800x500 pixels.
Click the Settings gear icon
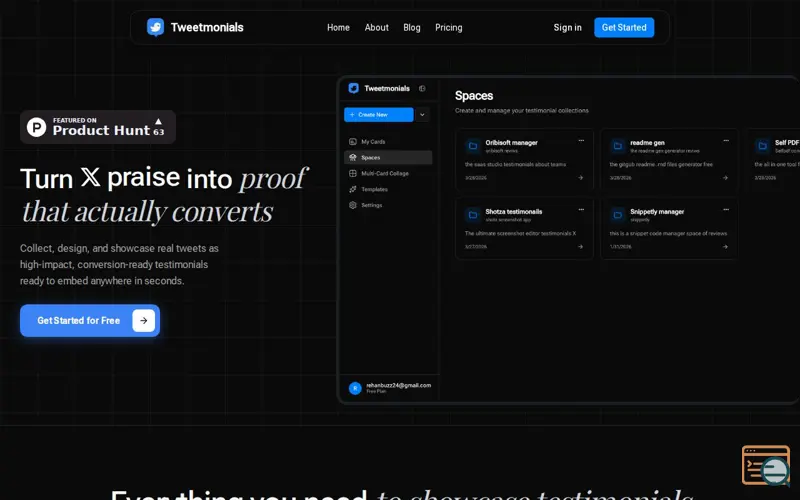pyautogui.click(x=353, y=205)
